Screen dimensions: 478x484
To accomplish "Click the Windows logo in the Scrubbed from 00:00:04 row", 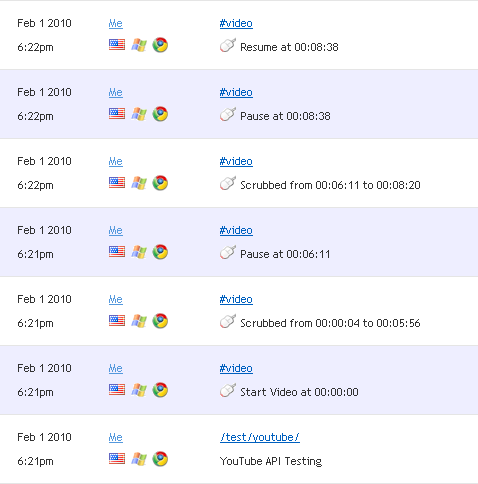I will point(139,321).
